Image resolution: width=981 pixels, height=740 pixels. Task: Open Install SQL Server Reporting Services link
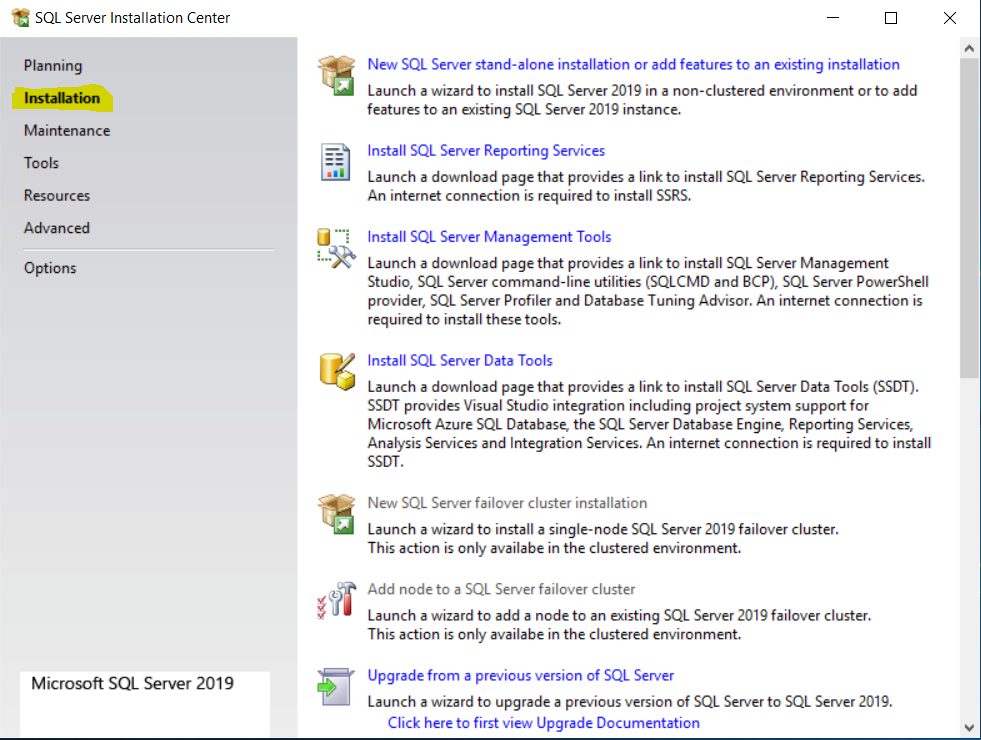pos(486,151)
